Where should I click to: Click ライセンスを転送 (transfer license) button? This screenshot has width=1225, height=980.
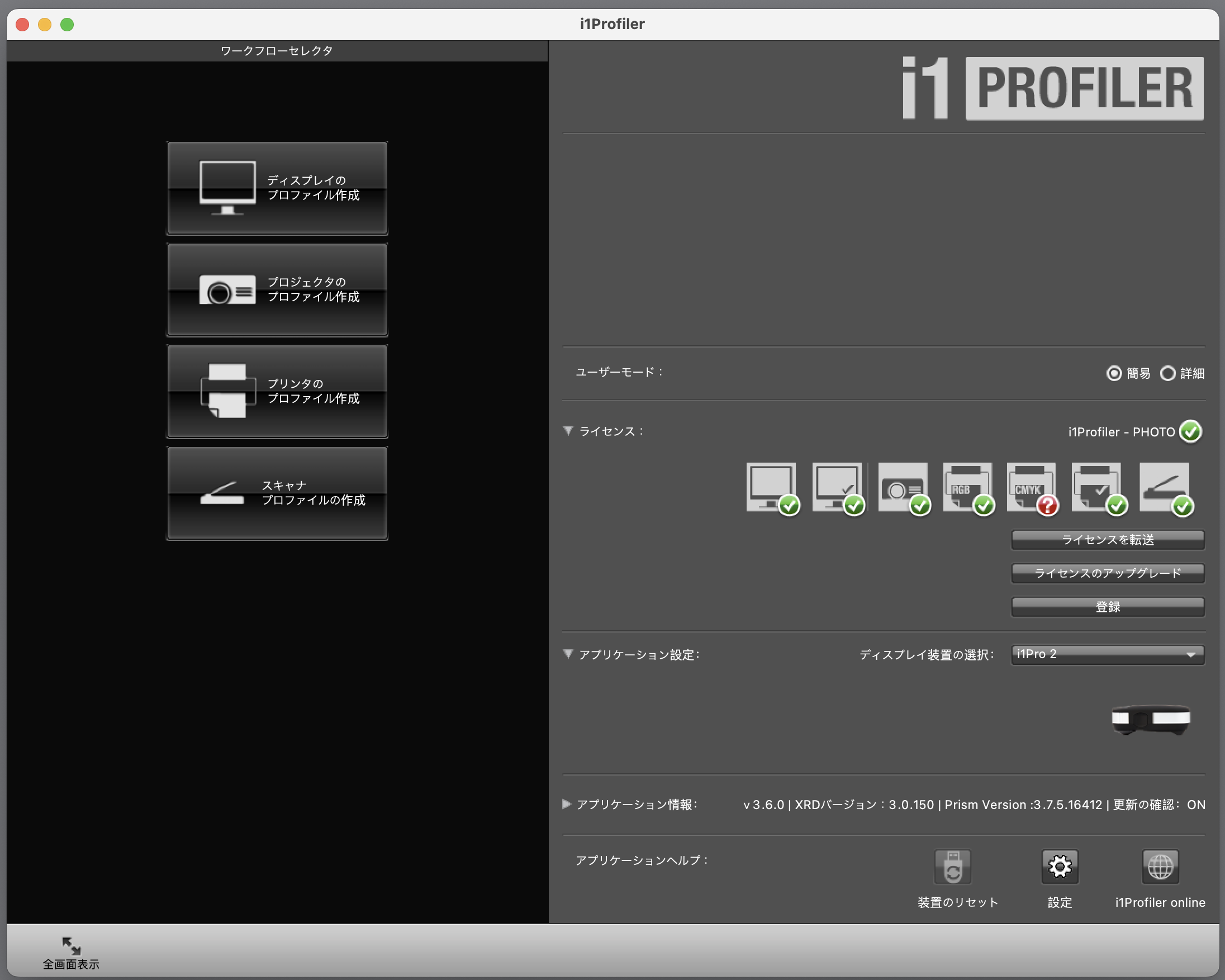click(1108, 540)
